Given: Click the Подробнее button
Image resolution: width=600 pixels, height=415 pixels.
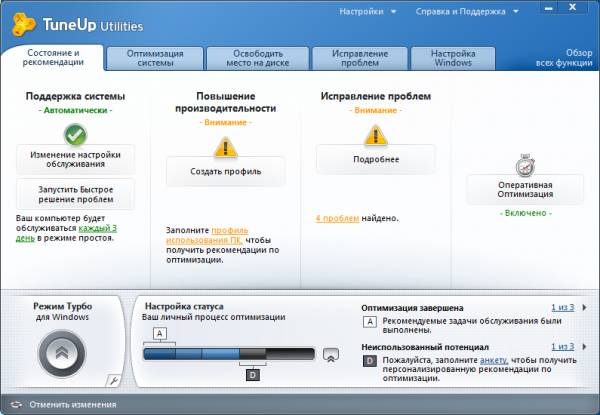Looking at the screenshot, I should click(376, 159).
